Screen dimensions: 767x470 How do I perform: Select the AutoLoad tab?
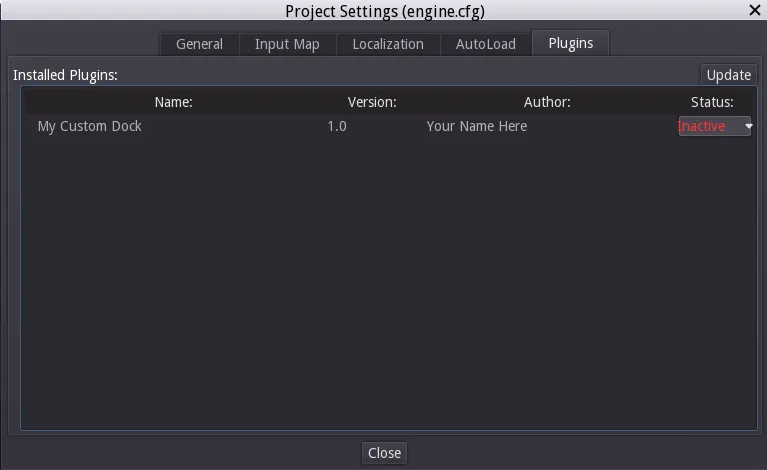point(486,44)
